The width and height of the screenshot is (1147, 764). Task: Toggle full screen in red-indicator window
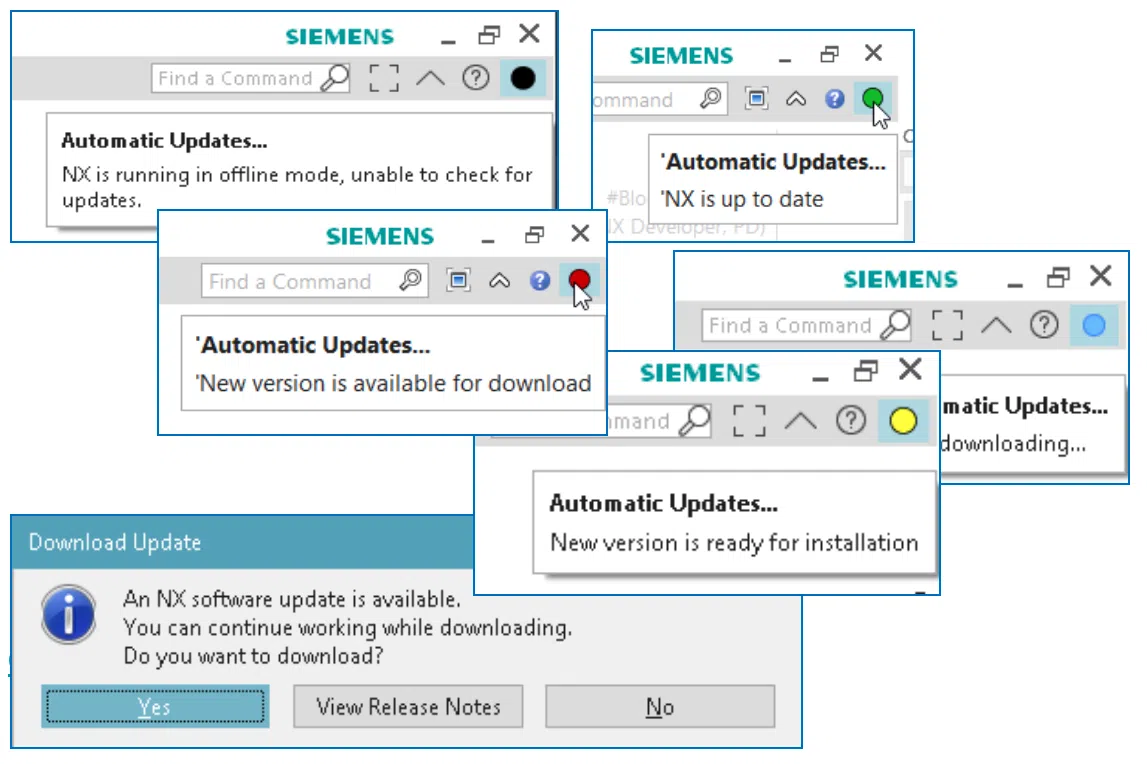459,280
